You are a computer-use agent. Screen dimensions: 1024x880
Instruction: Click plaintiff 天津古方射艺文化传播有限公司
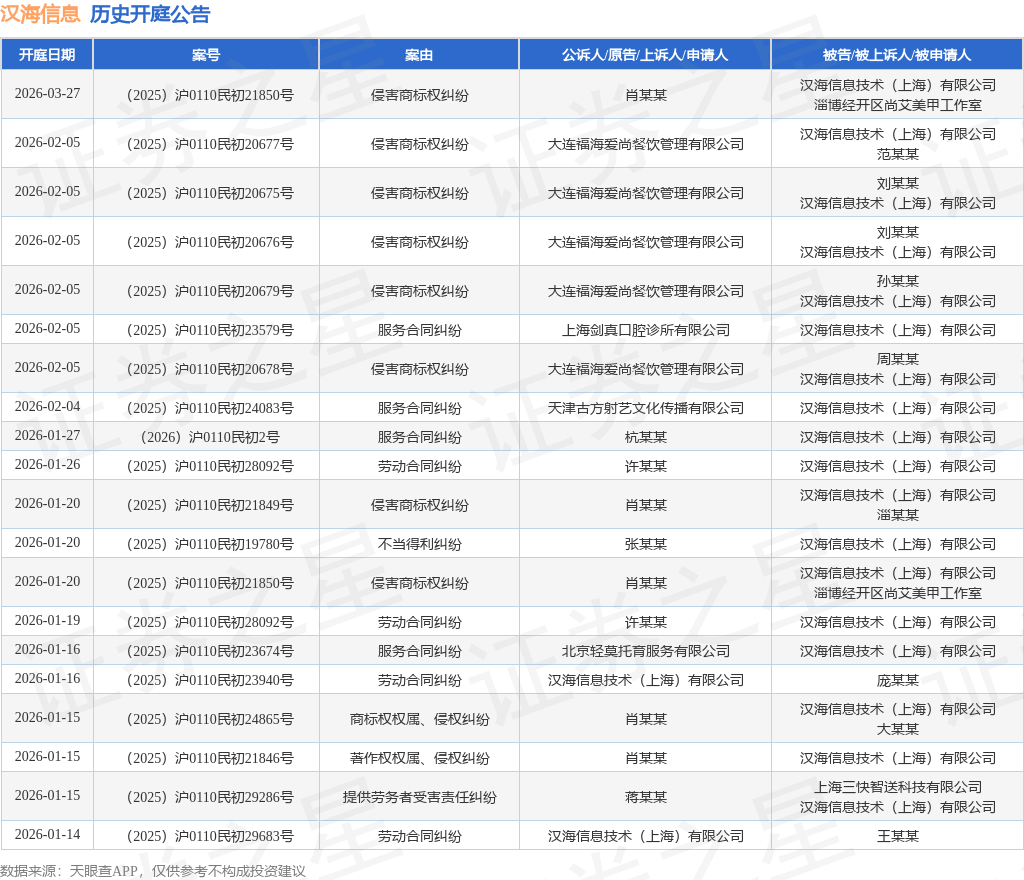point(646,409)
